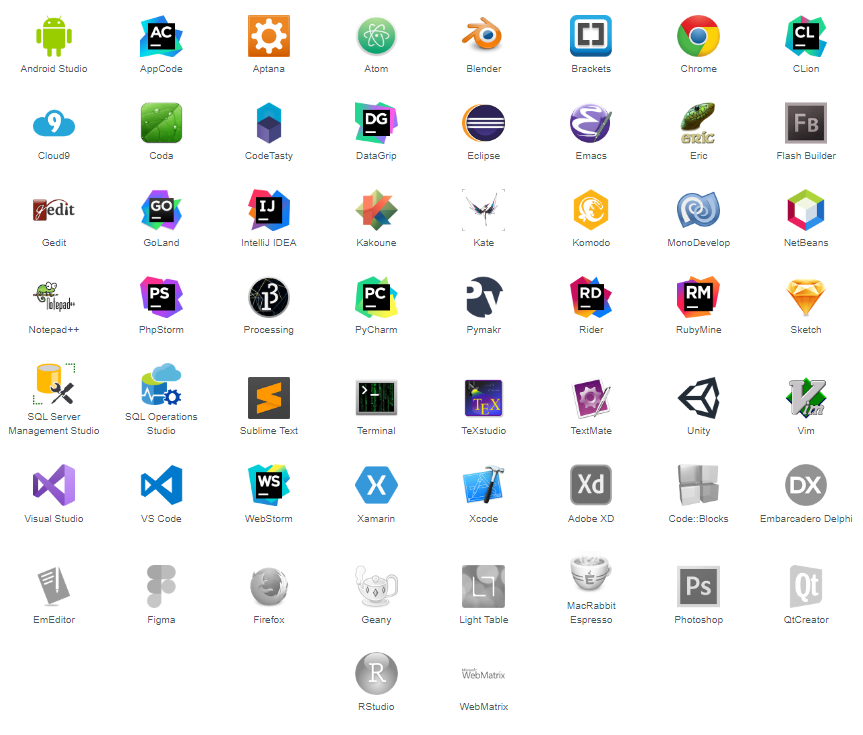The height and width of the screenshot is (735, 863).
Task: Click the Emacs purple icon
Action: pyautogui.click(x=591, y=123)
